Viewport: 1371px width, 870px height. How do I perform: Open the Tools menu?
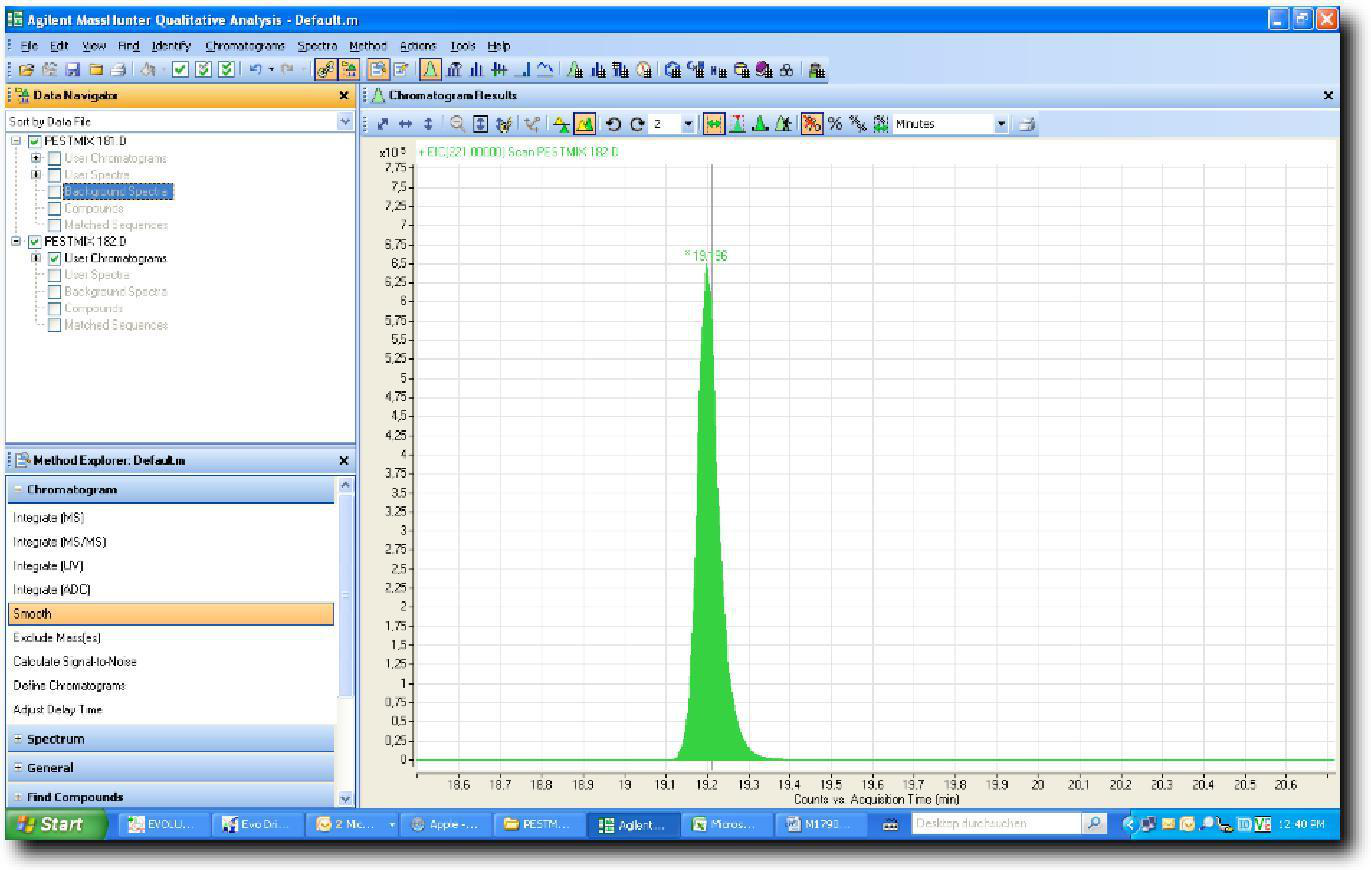(463, 46)
